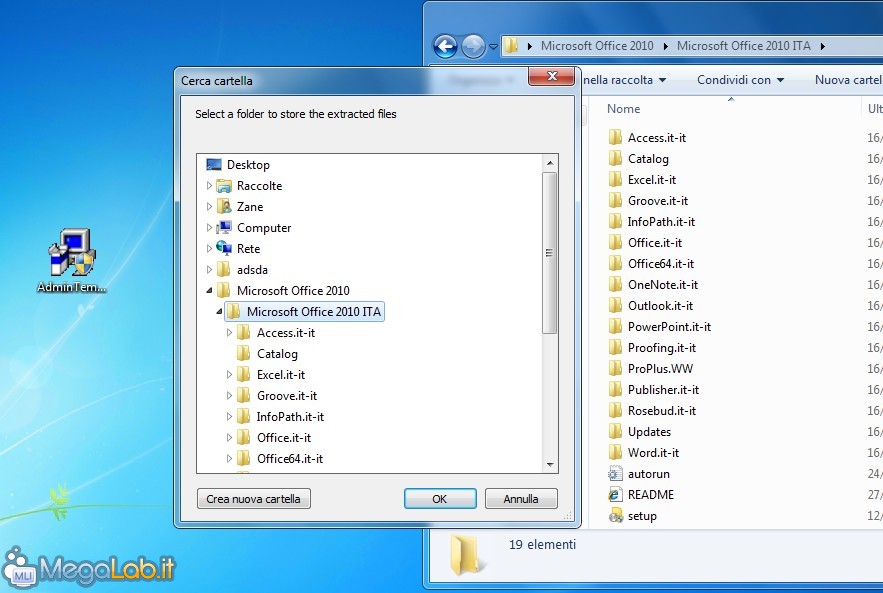Image resolution: width=883 pixels, height=593 pixels.
Task: Click the Office64.it-it folder icon in dialog tree
Action: click(244, 458)
